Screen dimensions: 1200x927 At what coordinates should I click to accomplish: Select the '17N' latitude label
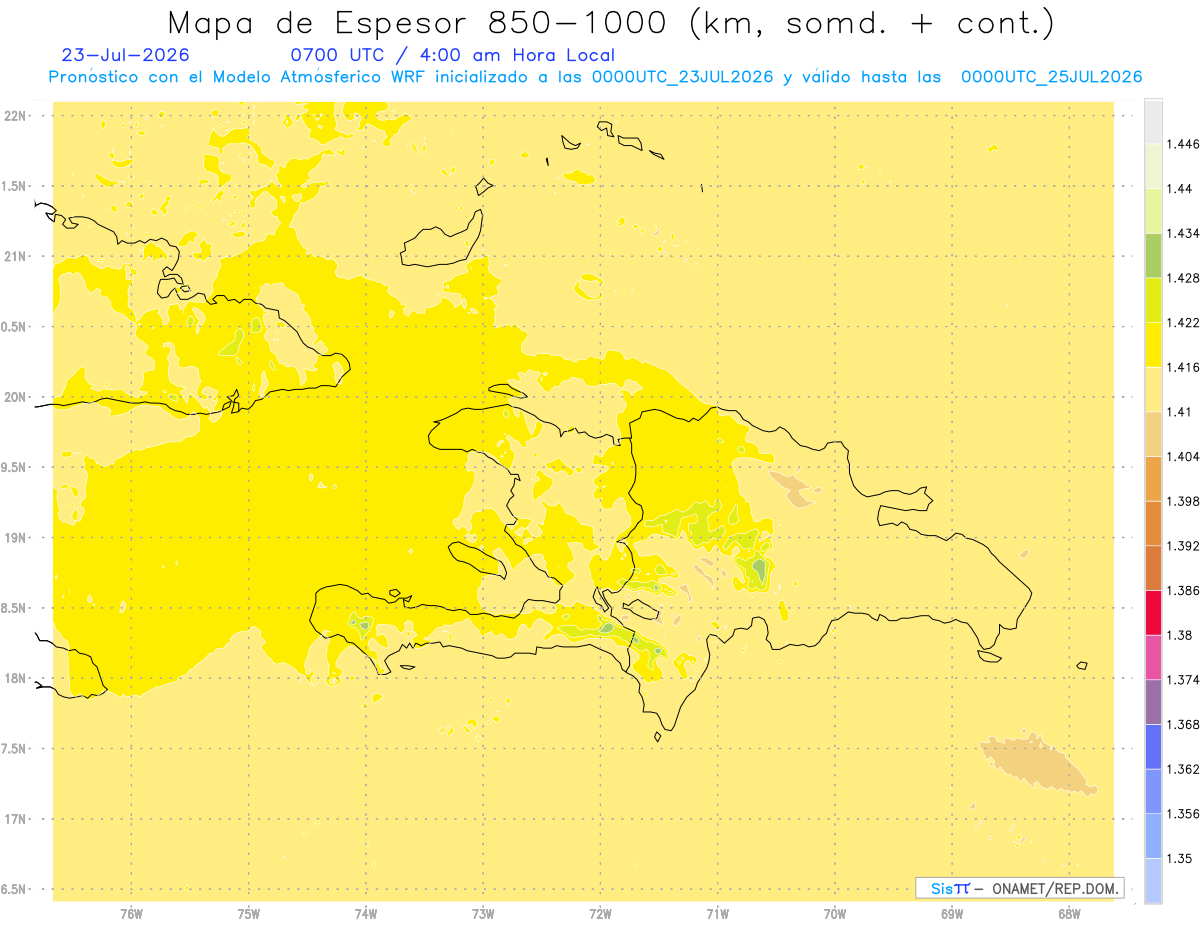pyautogui.click(x=15, y=819)
